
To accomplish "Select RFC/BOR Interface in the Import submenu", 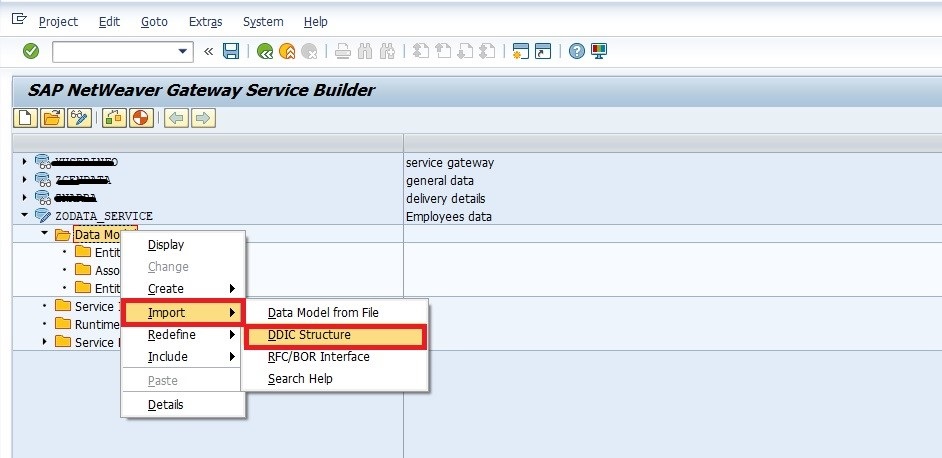I will click(318, 356).
